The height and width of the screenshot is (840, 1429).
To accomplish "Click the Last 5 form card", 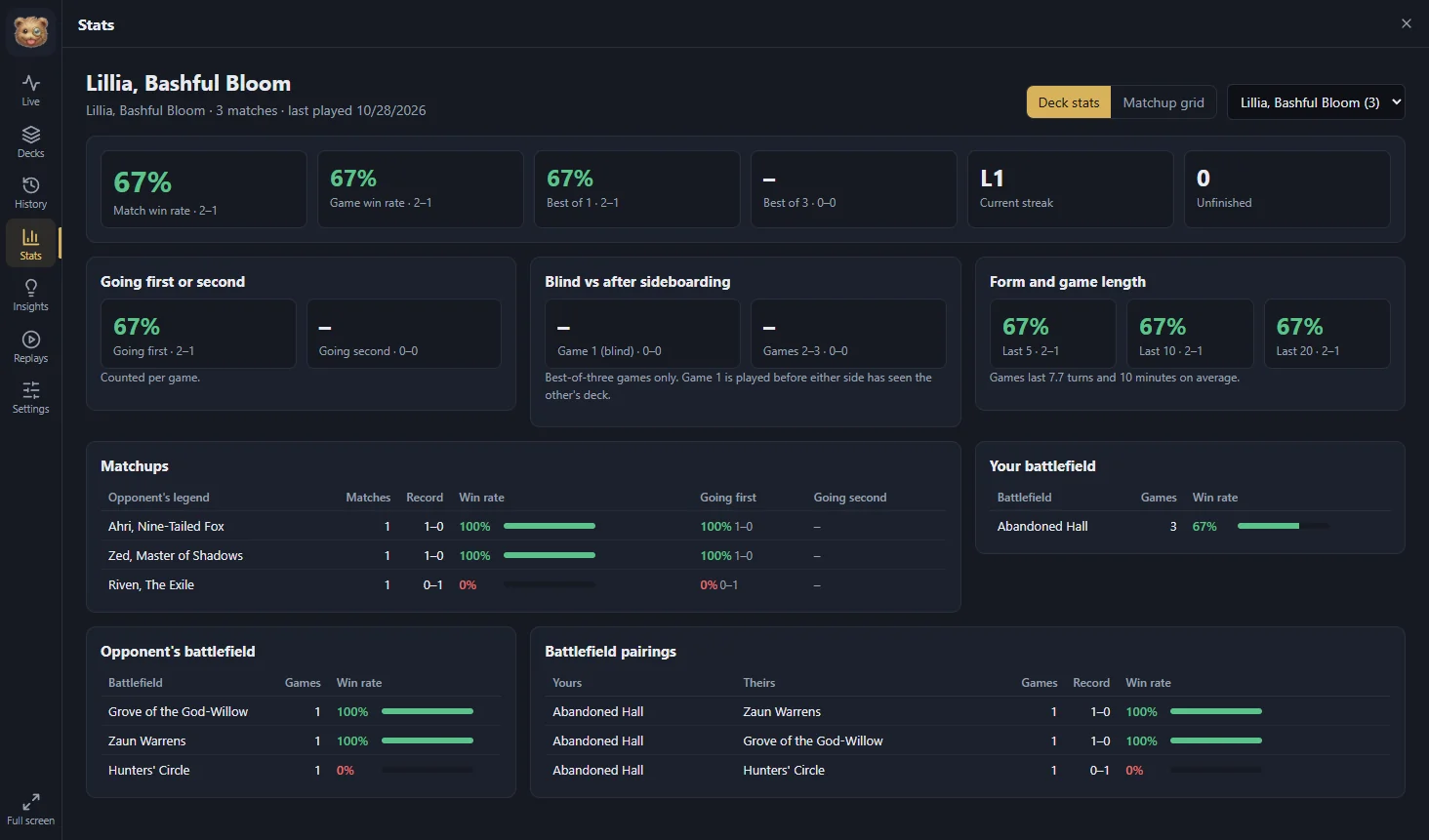I will pyautogui.click(x=1052, y=334).
